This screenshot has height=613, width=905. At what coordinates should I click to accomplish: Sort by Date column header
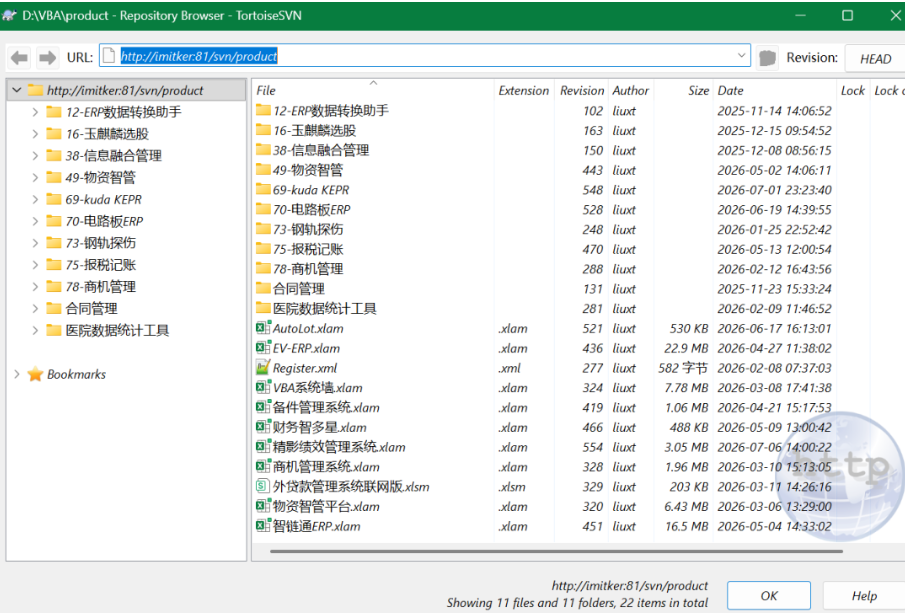click(775, 90)
